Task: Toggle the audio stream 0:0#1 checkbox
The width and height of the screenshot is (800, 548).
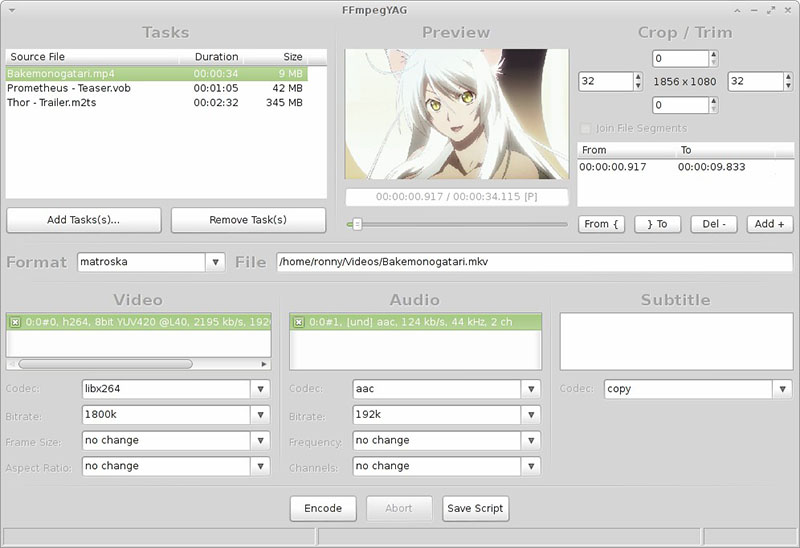Action: point(298,322)
